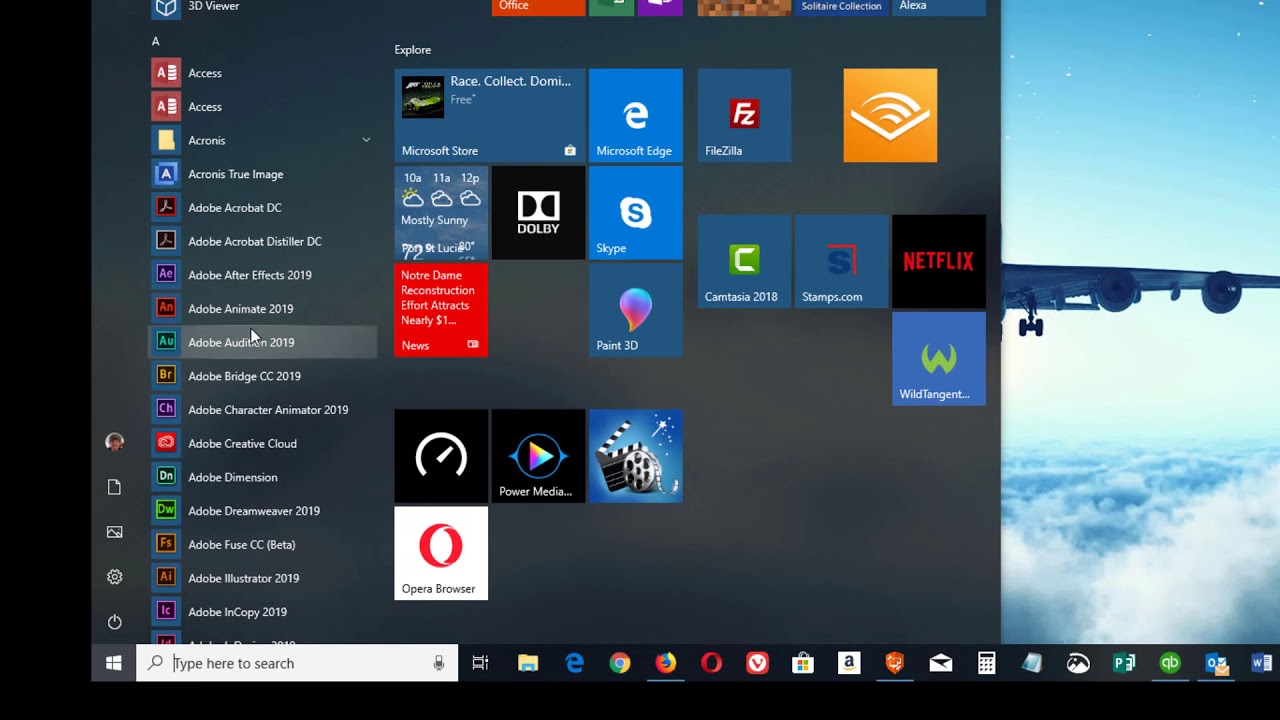Open the Weather tile showing Mostly Sunny
The image size is (1280, 720).
(441, 213)
